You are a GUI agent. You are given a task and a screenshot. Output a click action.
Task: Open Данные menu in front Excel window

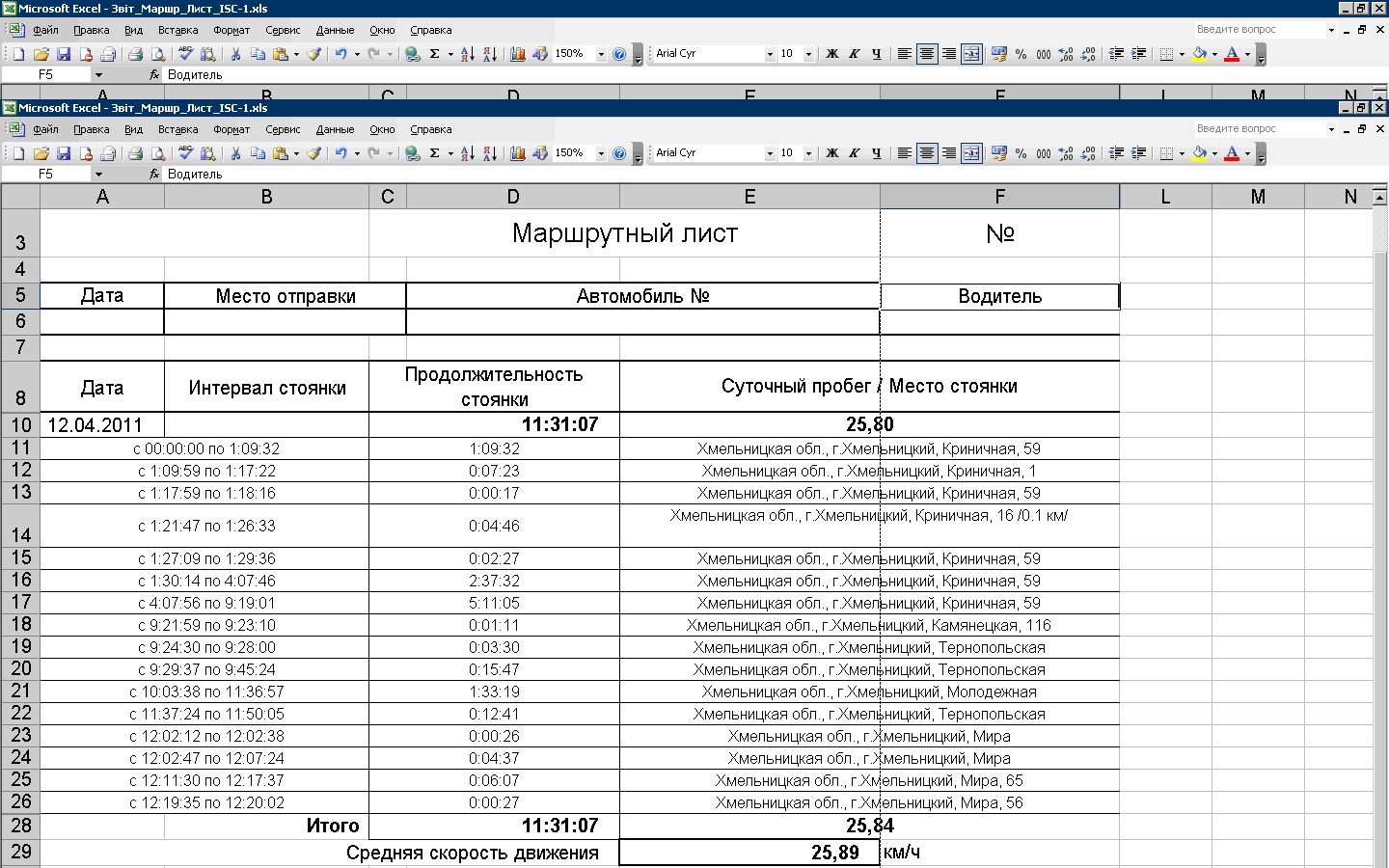tap(335, 129)
